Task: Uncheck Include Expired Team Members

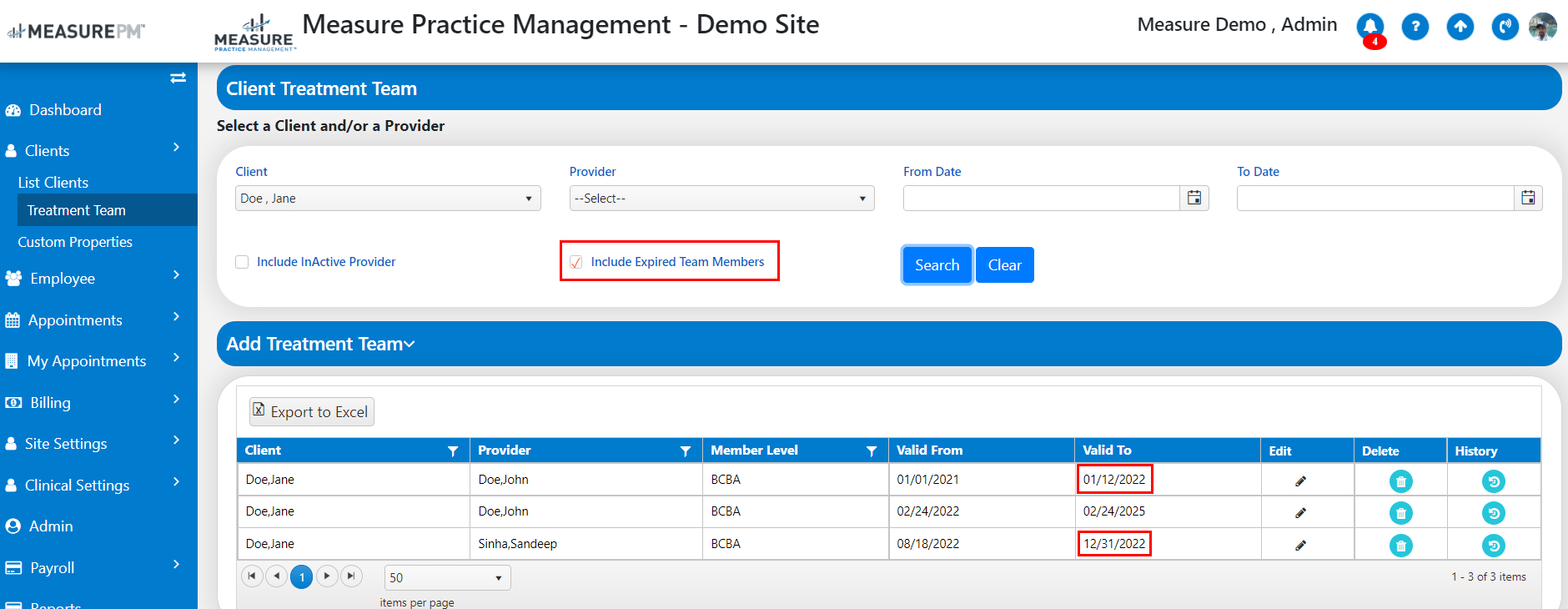Action: point(575,262)
